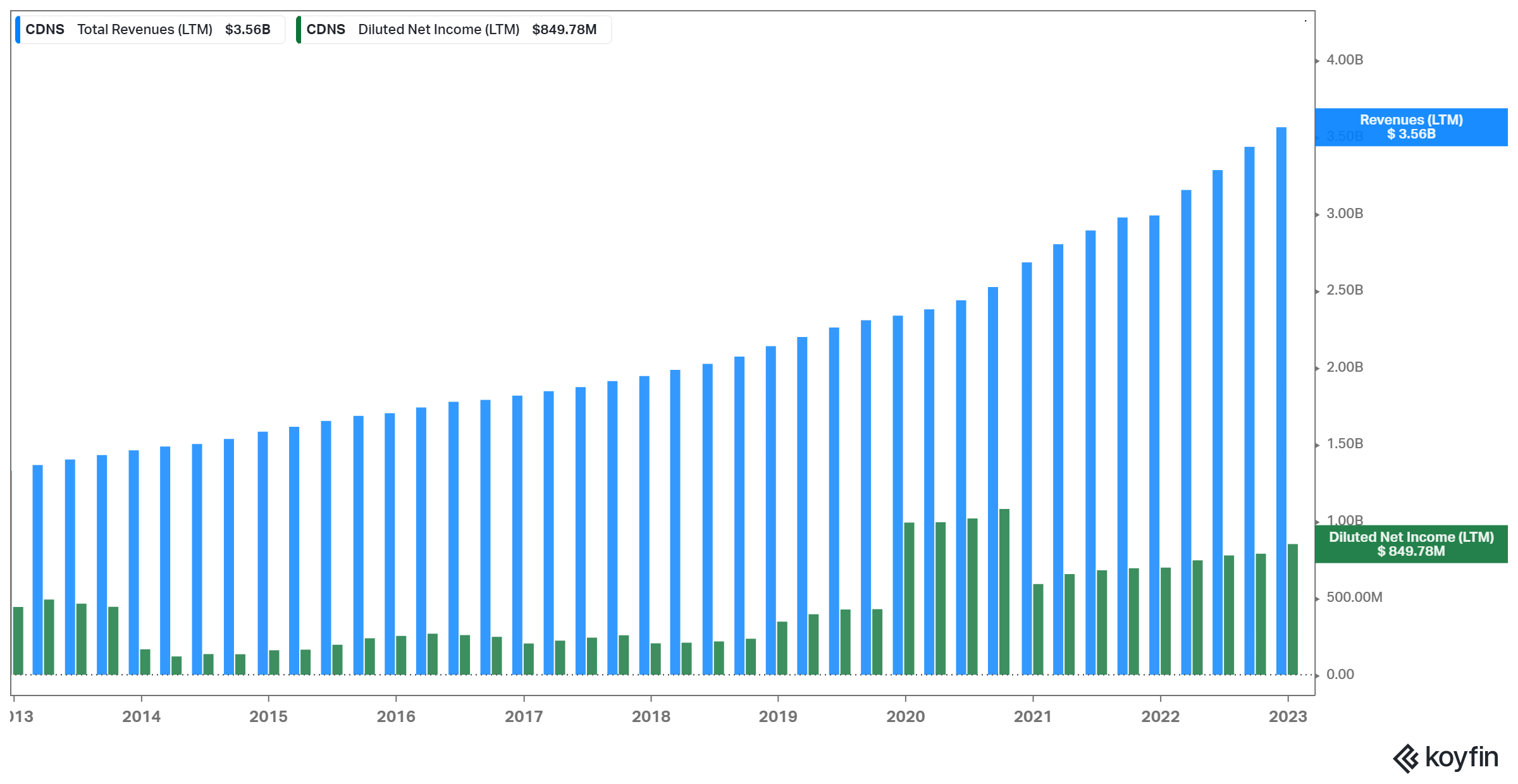Click the 2.00B value on the y-axis
Viewport: 1518px width, 784px height.
point(1344,367)
